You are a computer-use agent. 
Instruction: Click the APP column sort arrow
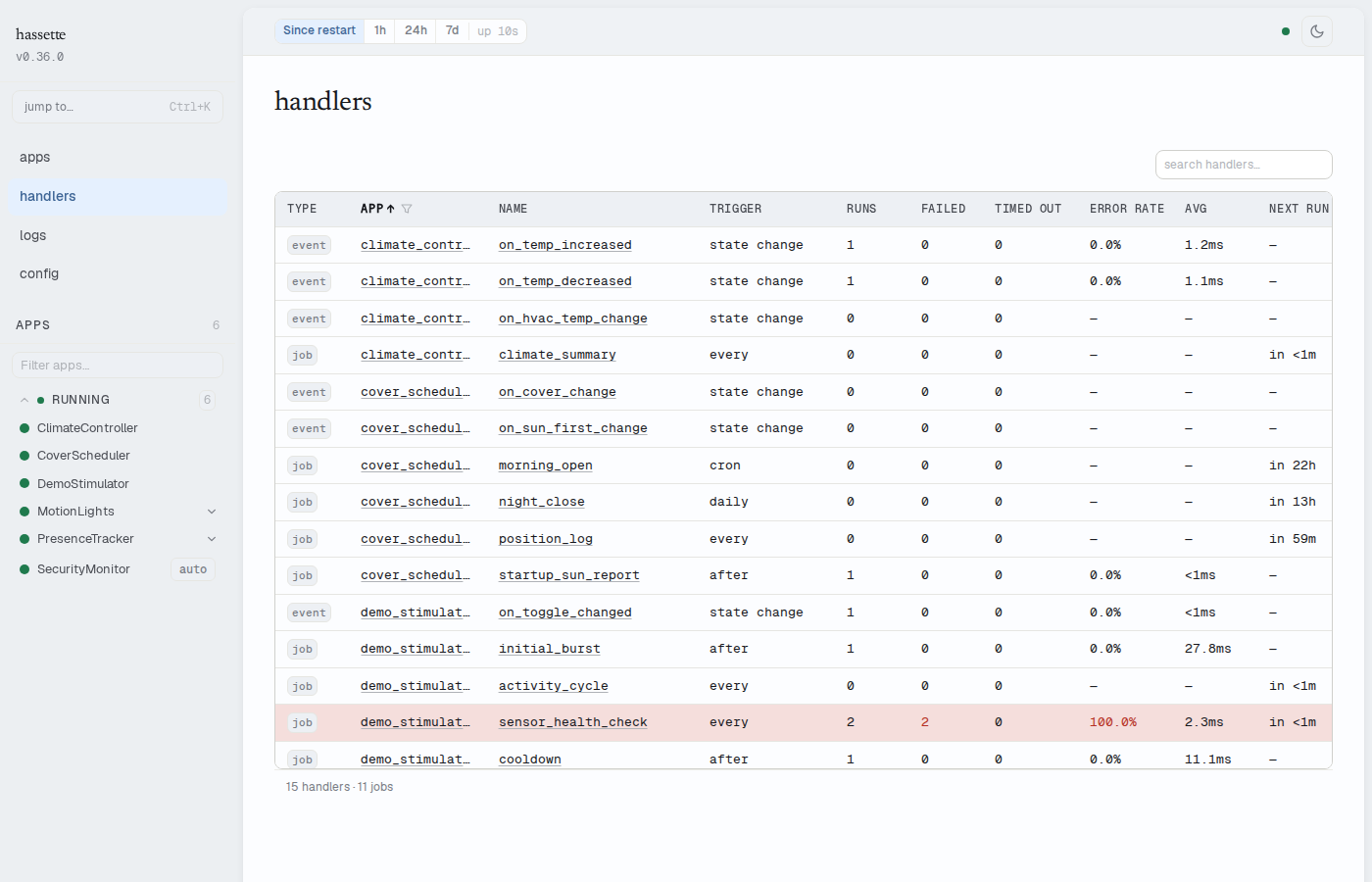point(390,209)
